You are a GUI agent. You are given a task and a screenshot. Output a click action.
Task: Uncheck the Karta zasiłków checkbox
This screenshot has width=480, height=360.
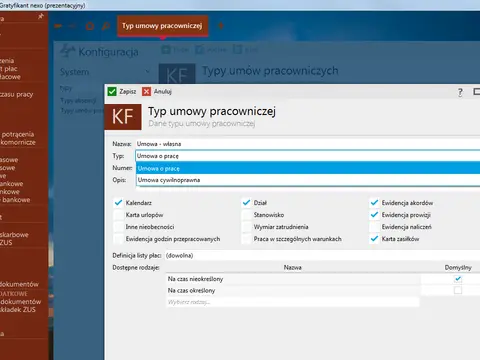coord(374,239)
